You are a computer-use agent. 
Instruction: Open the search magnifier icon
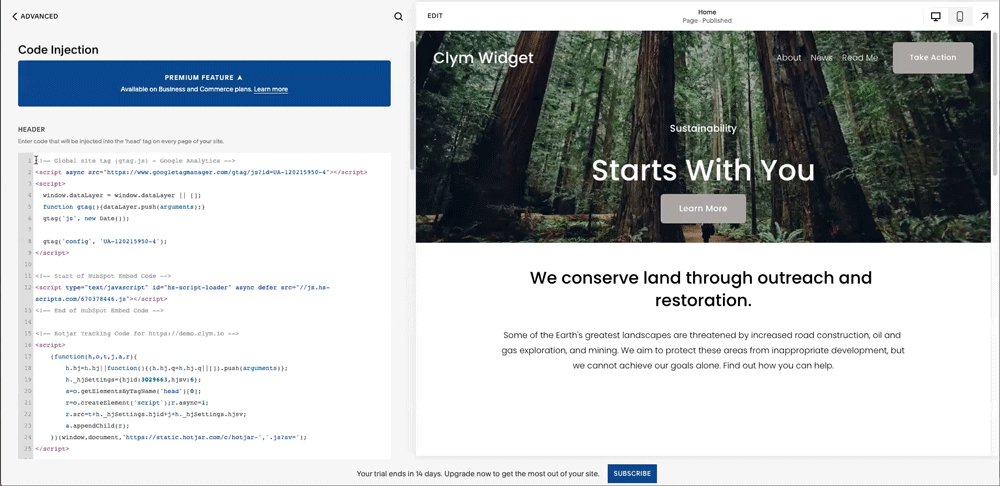coord(399,17)
